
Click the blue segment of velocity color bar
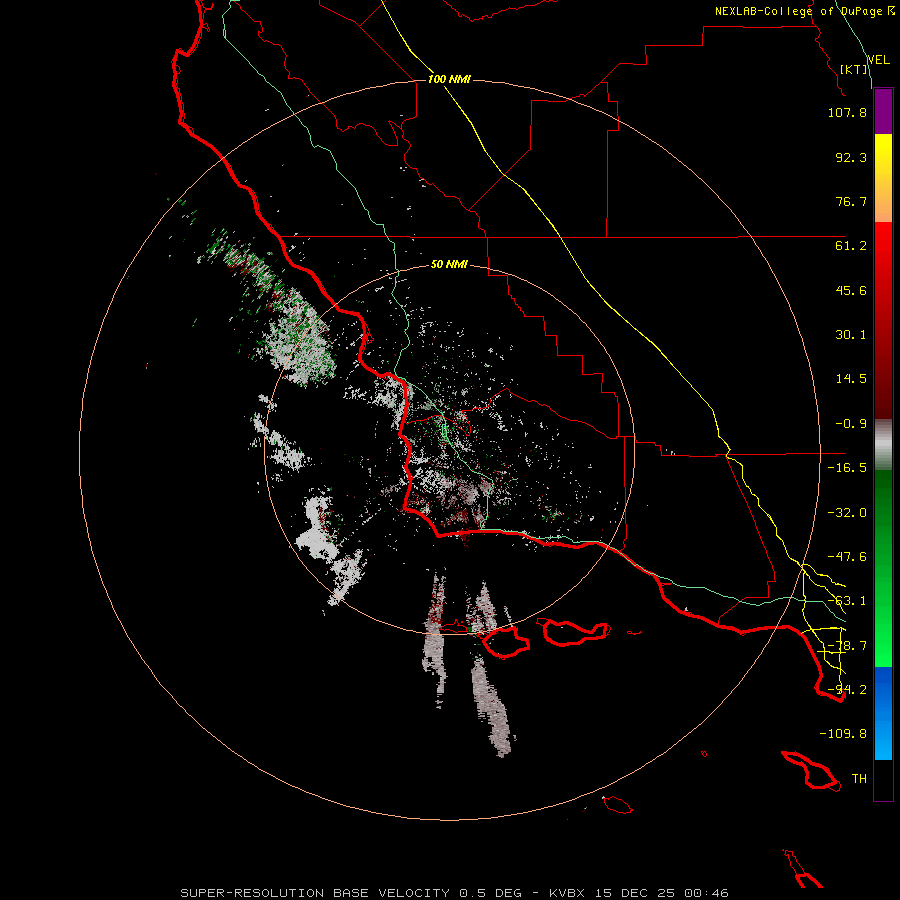(x=883, y=713)
